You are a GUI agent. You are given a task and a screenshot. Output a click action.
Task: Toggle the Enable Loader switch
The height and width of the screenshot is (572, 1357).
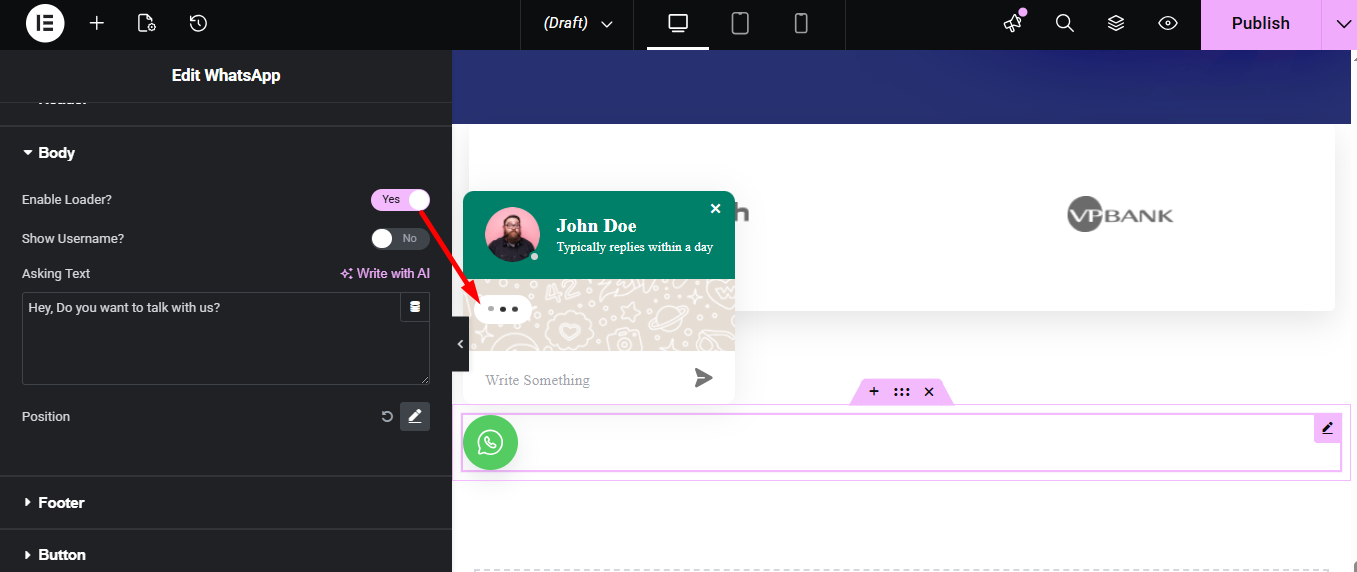coord(400,199)
